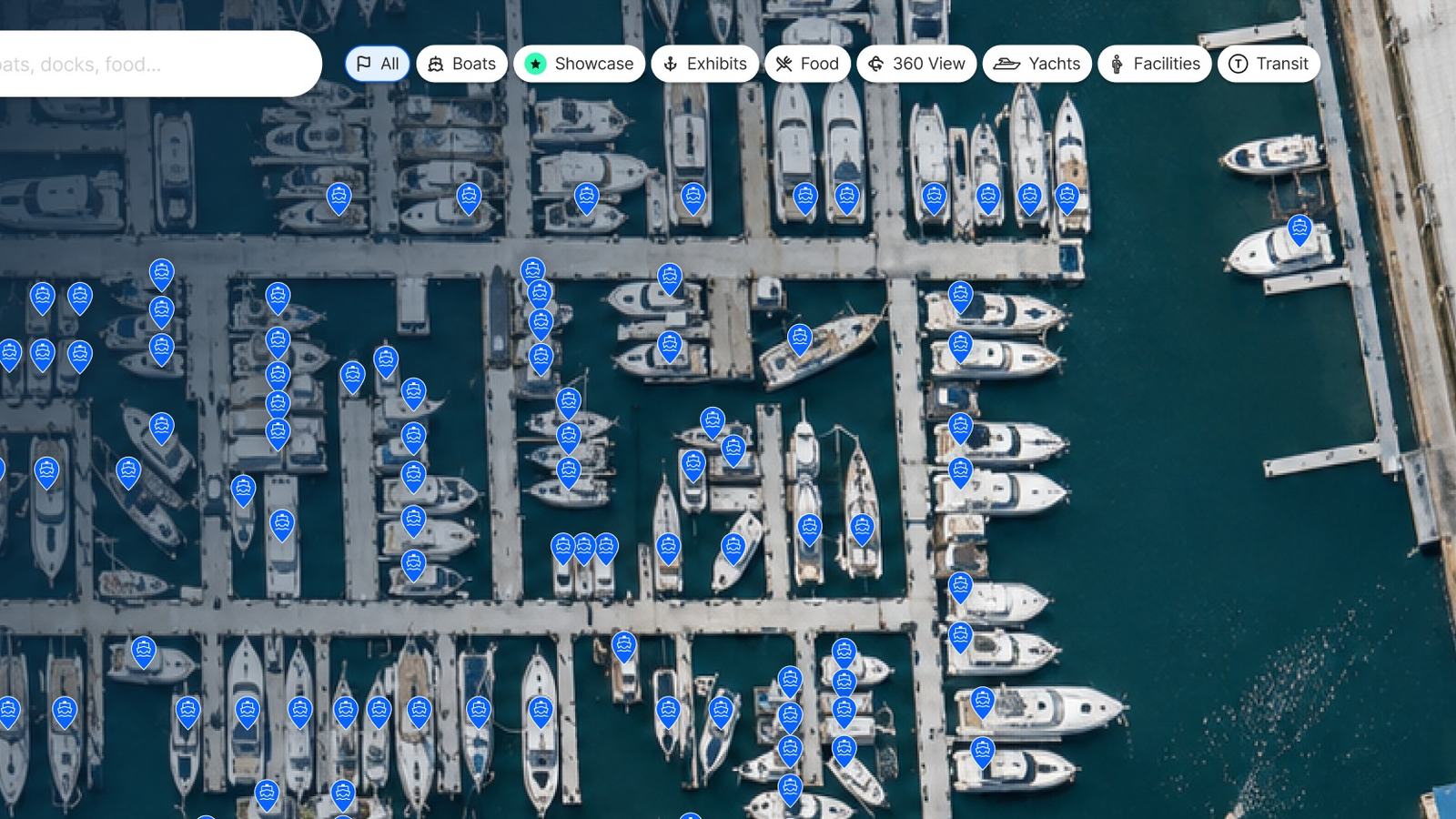Select the boat pin on the largest yacht at lower right
Image resolution: width=1456 pixels, height=819 pixels.
[982, 703]
